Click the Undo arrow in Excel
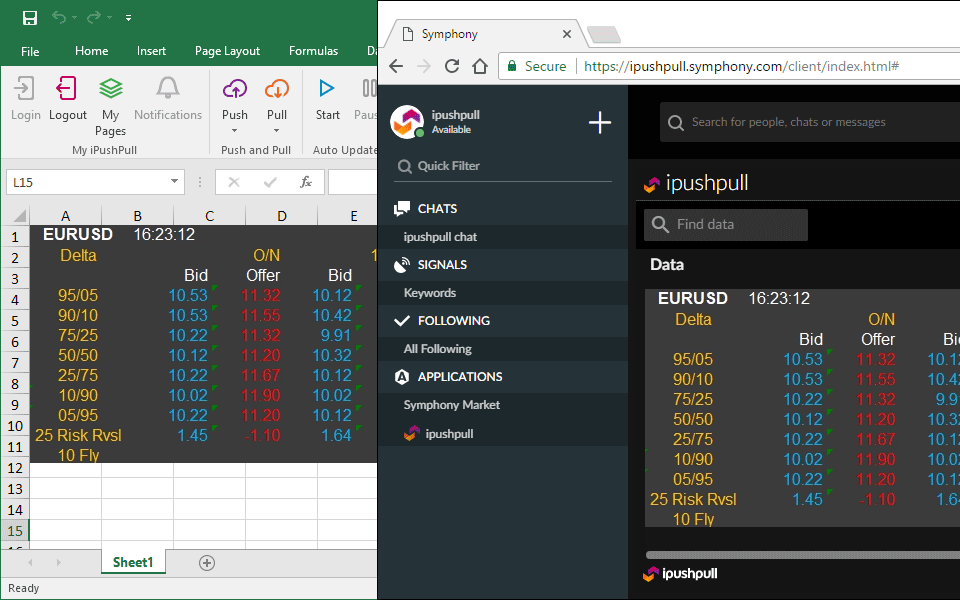 pyautogui.click(x=59, y=18)
